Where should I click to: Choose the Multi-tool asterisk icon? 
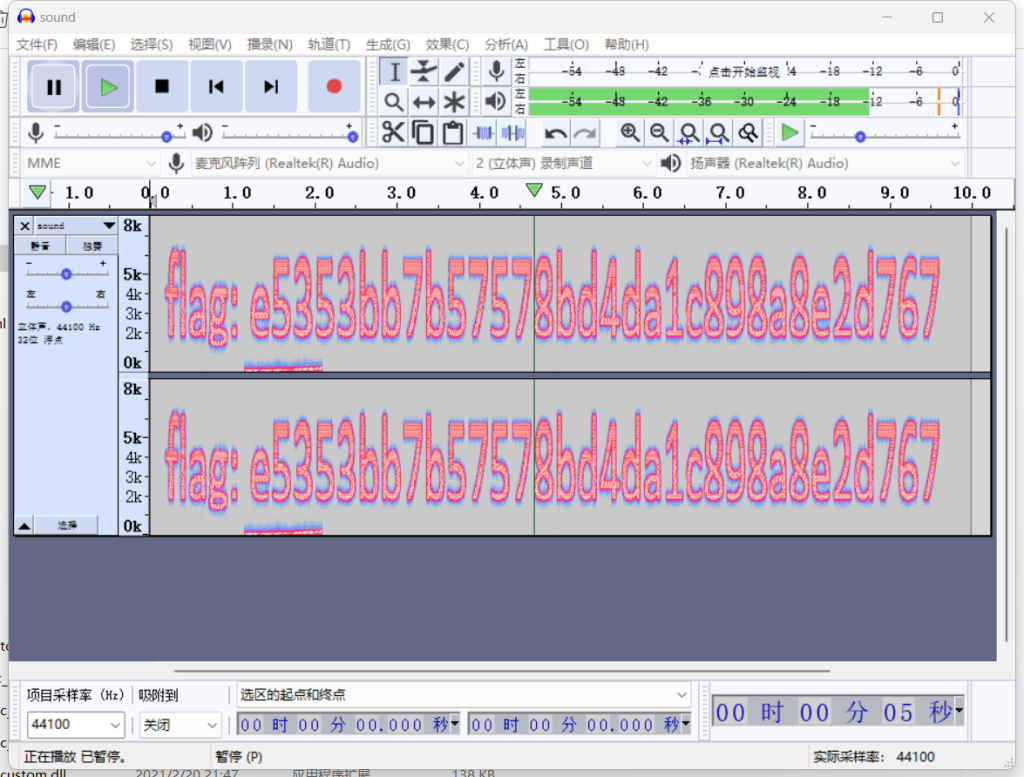click(x=454, y=102)
